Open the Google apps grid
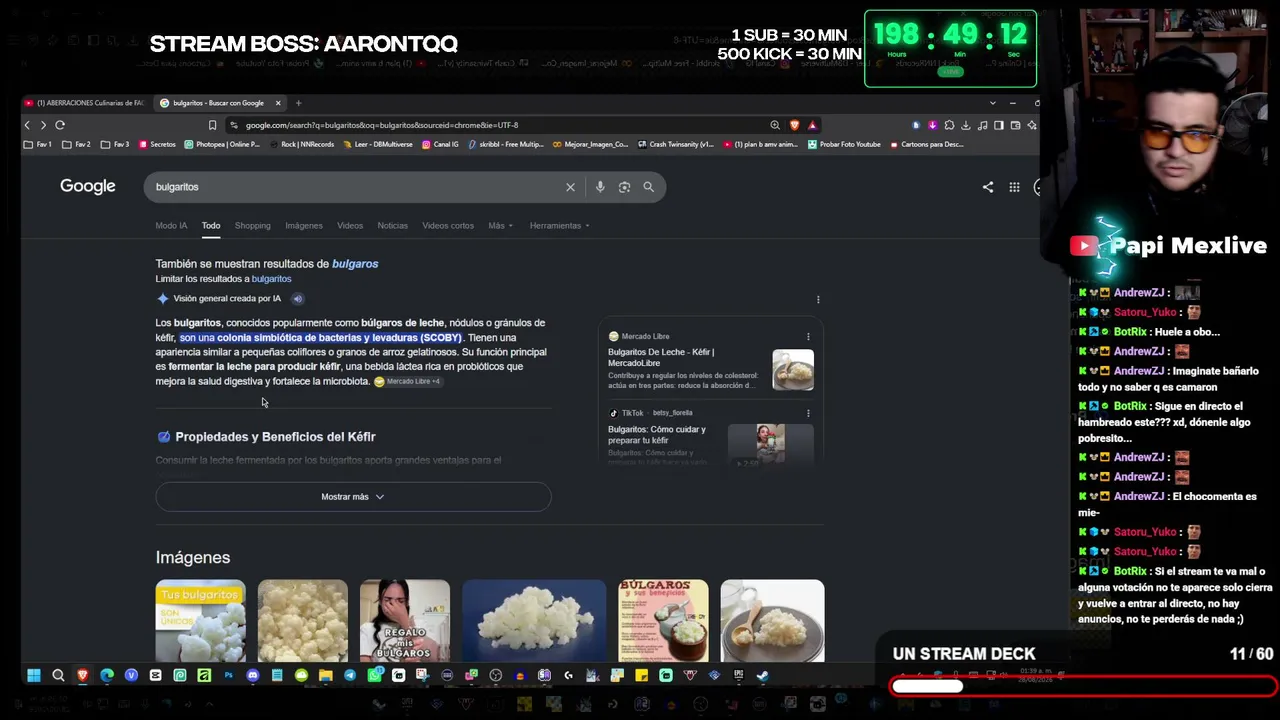 point(1014,187)
